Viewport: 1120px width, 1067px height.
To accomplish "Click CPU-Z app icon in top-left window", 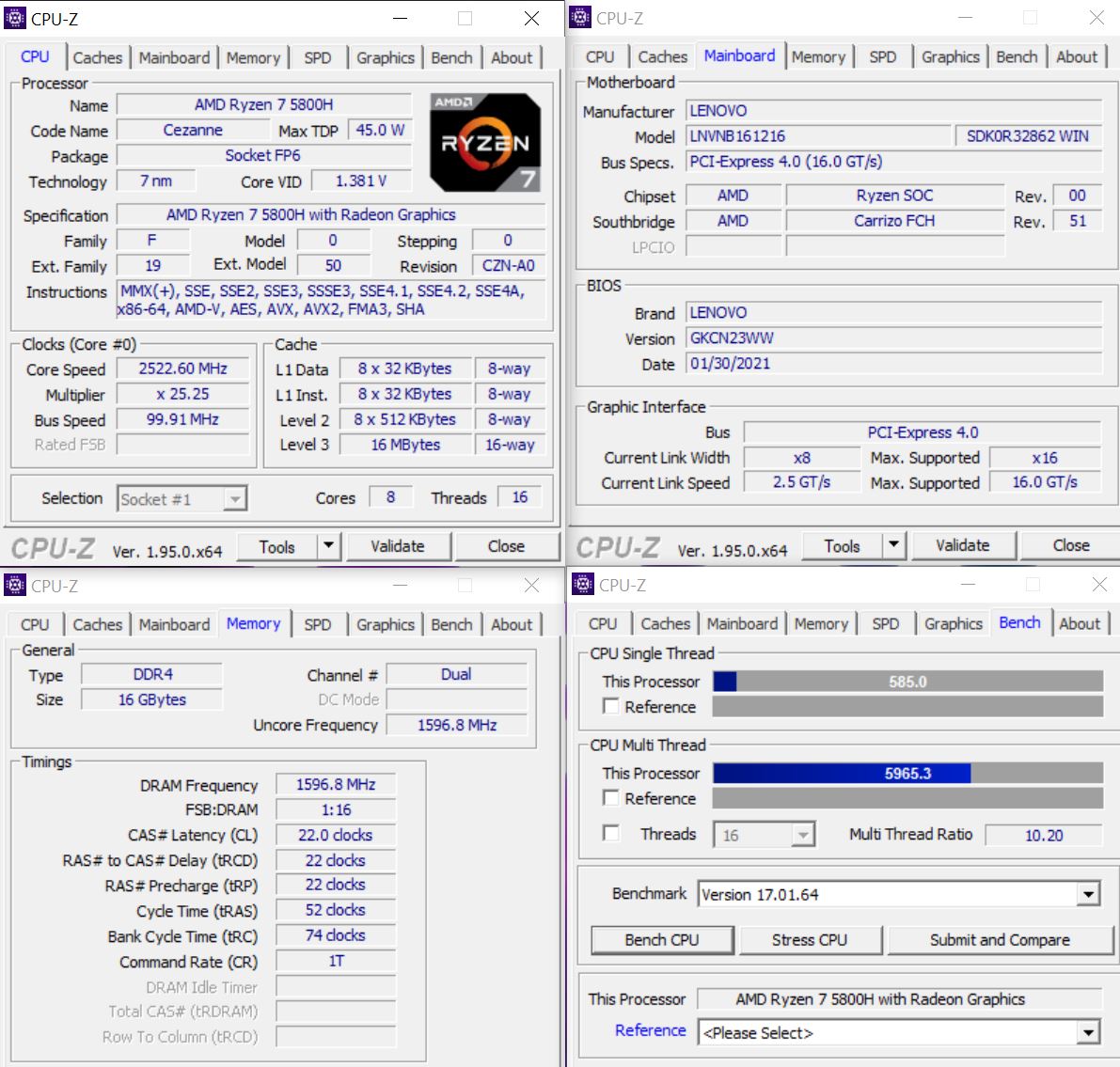I will point(15,18).
